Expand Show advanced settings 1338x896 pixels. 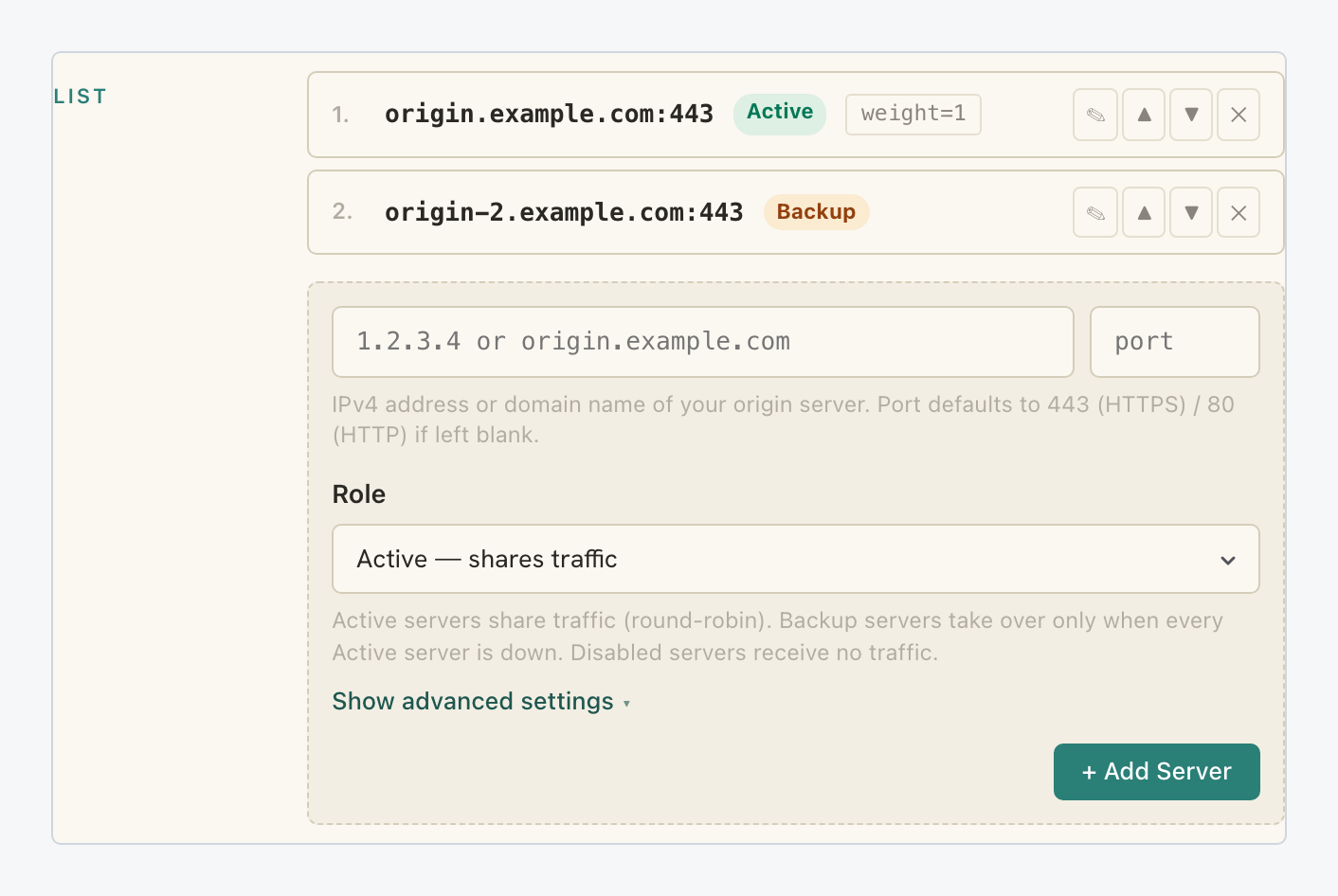click(481, 702)
